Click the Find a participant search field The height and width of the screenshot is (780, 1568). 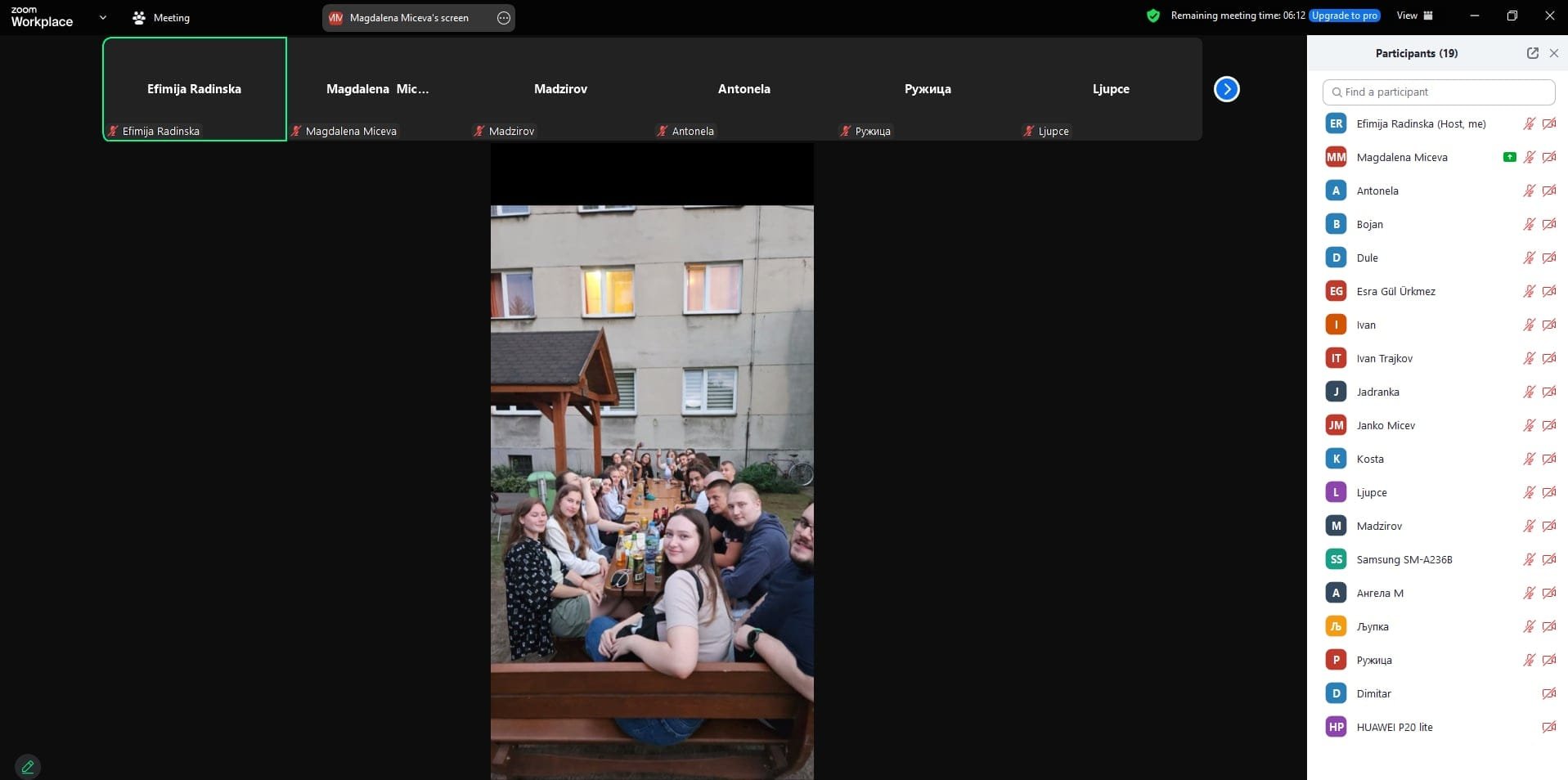[1438, 92]
